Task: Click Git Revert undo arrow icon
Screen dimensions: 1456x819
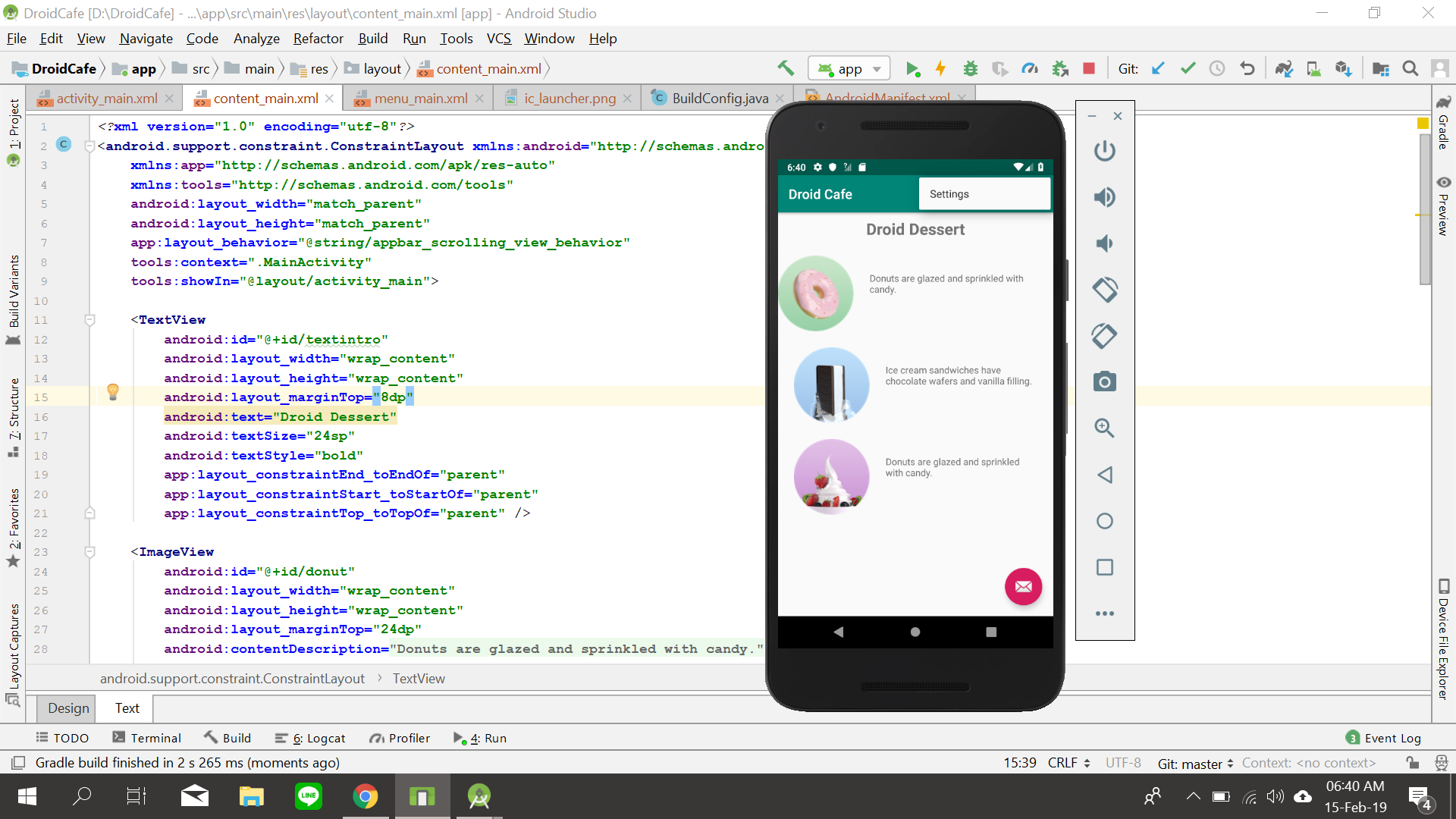Action: [1247, 69]
